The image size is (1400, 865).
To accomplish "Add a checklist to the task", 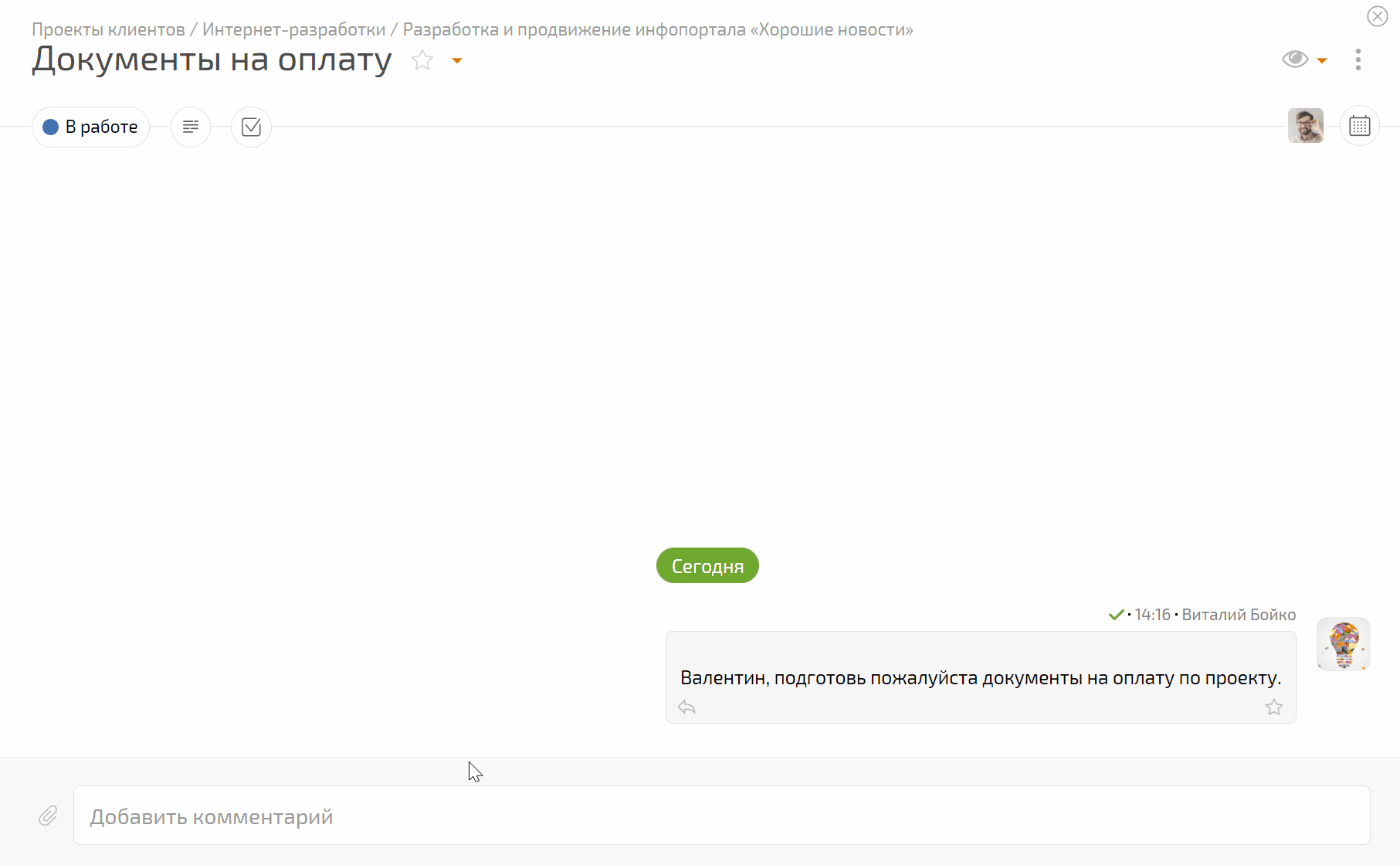I will 250,127.
